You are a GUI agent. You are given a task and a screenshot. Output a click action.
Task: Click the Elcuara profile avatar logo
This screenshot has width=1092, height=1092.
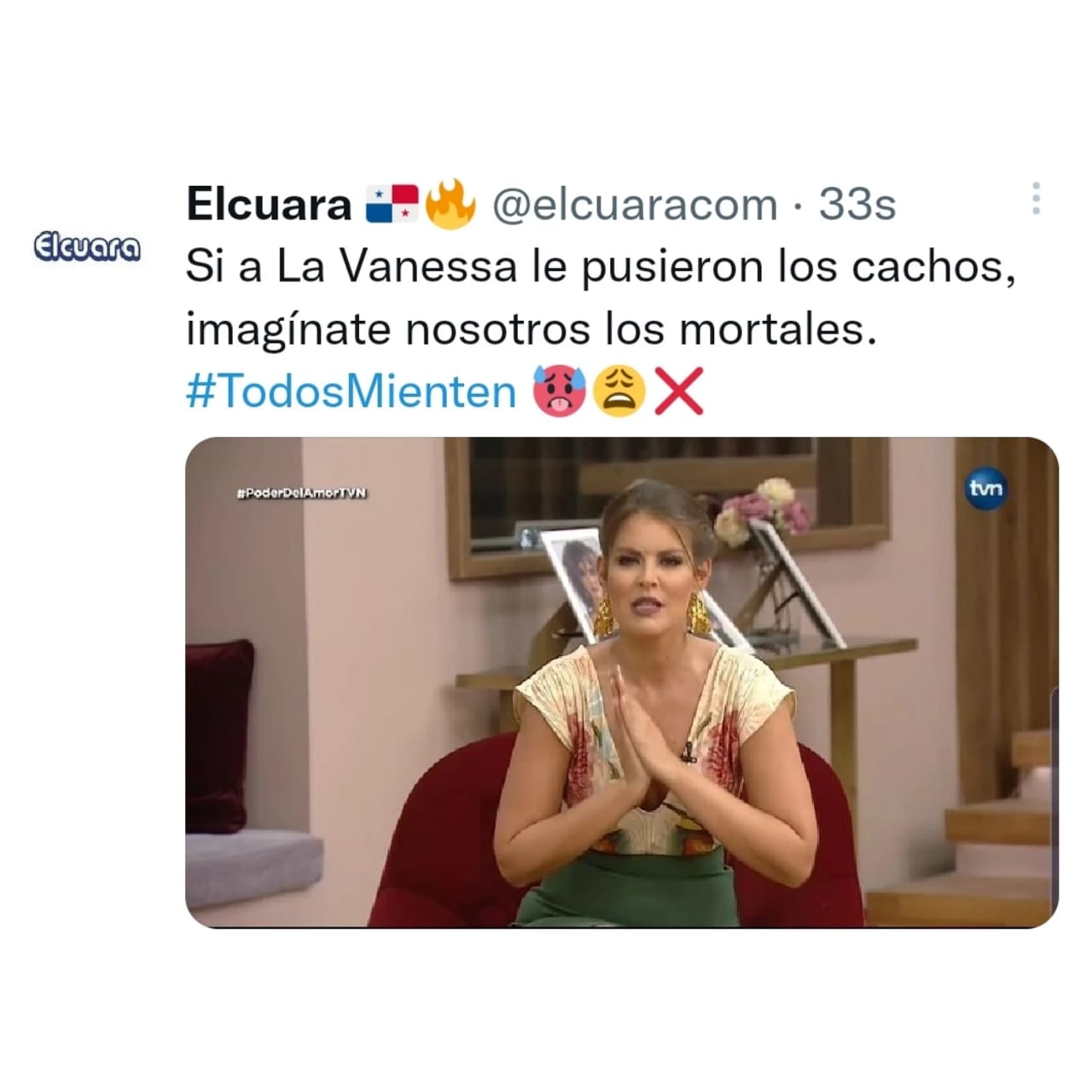coord(86,247)
